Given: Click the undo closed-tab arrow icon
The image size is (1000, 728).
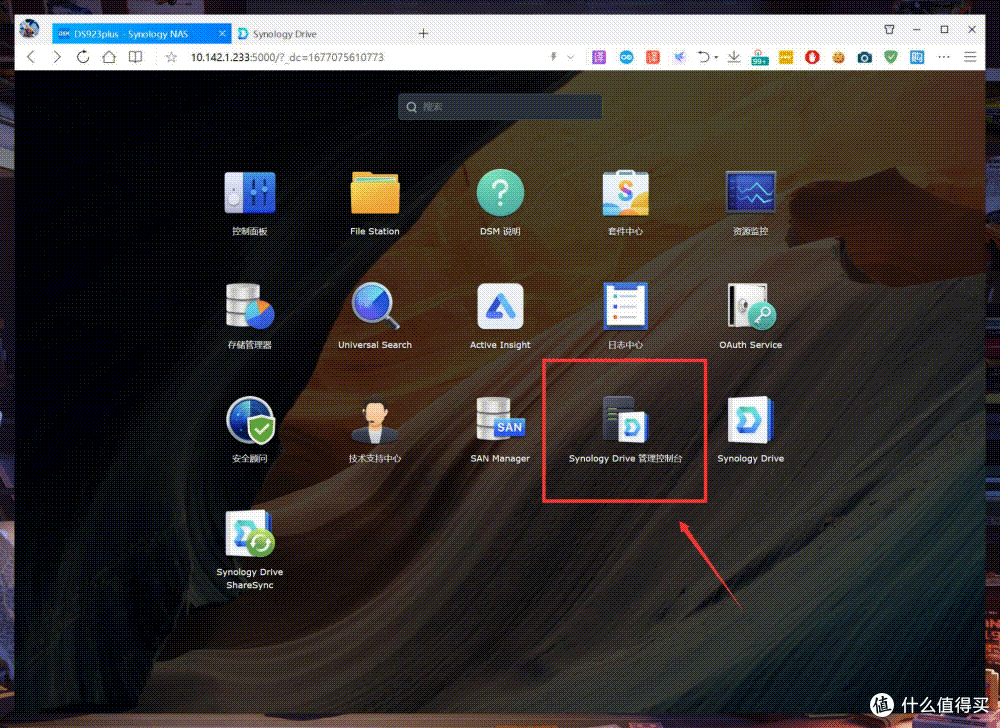Looking at the screenshot, I should pos(703,57).
